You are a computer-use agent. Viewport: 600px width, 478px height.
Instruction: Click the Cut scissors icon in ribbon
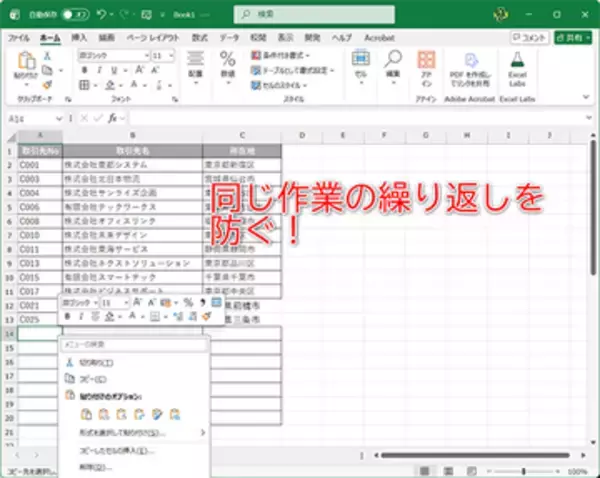pos(47,56)
